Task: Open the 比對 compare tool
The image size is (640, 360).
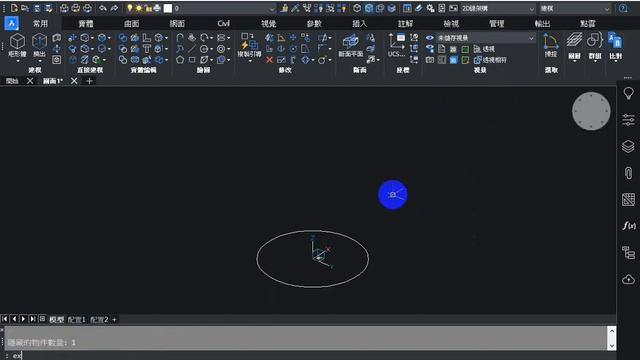Action: point(615,46)
